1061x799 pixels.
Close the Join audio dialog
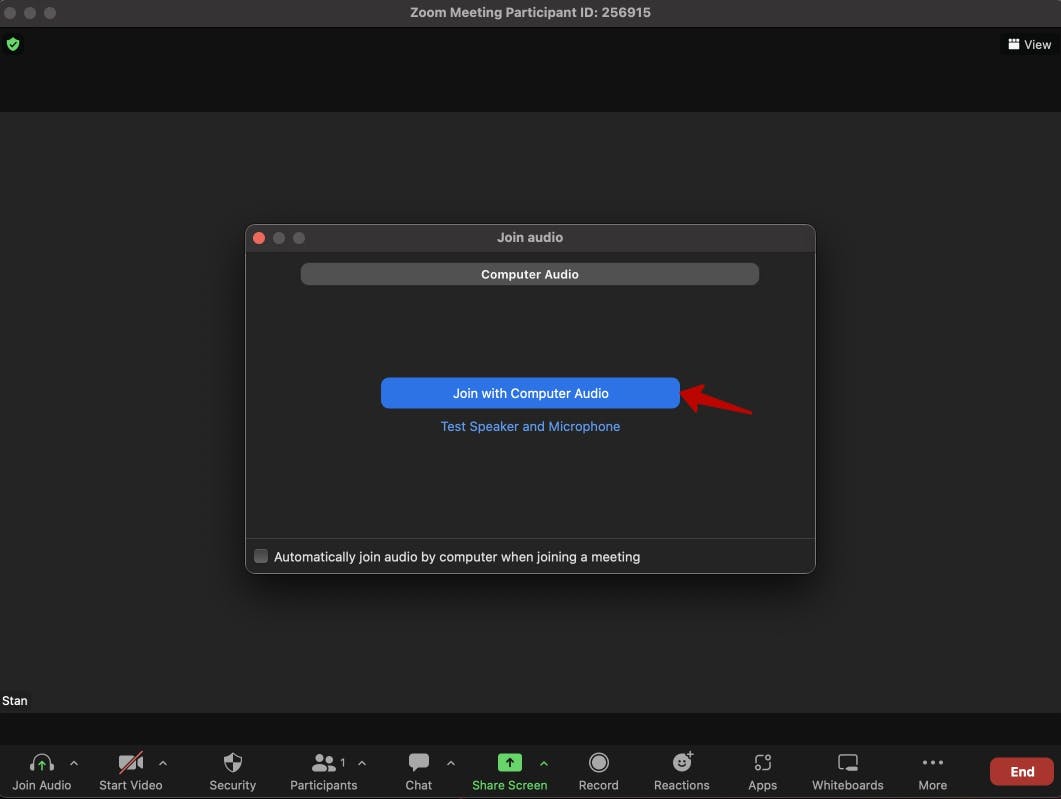(x=259, y=238)
